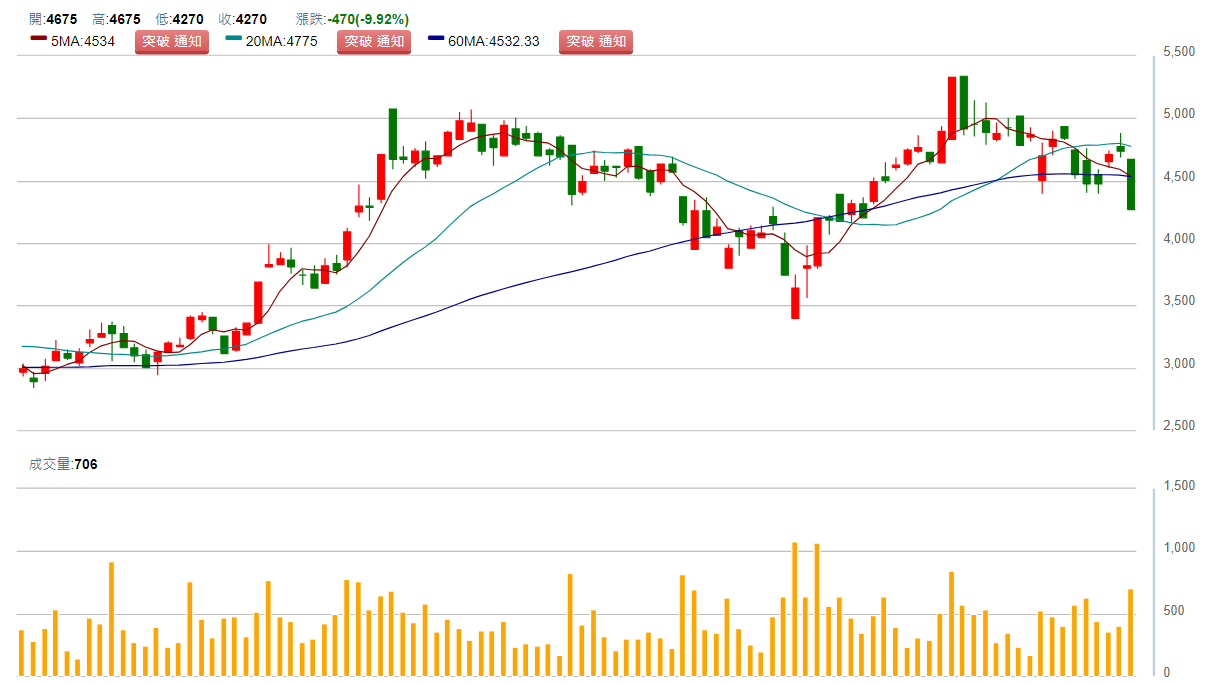Viewport: 1206px width, 684px height.
Task: Click the 成交量:706 volume label
Action: [x=63, y=464]
